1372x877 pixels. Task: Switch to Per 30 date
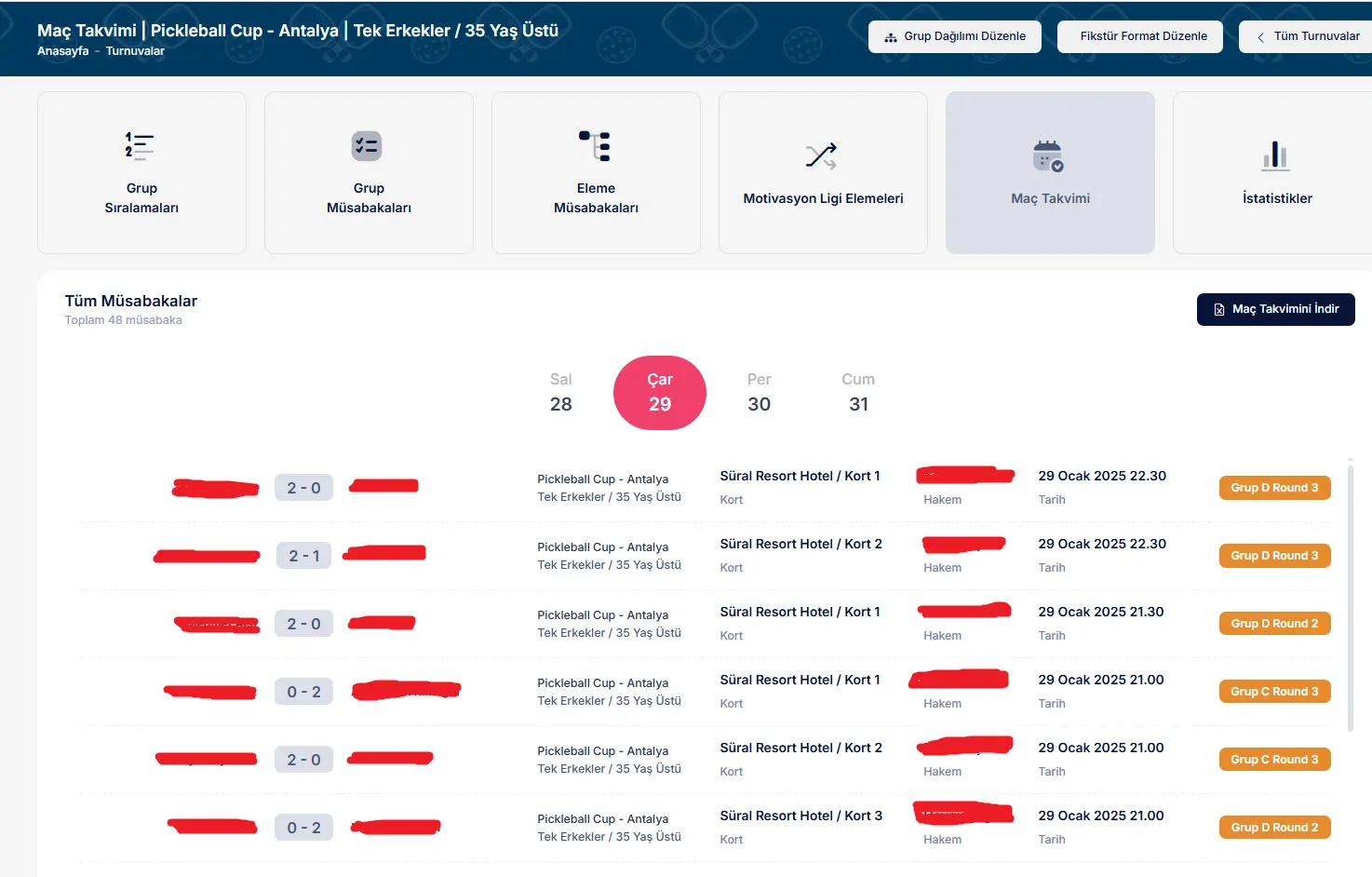(x=759, y=393)
